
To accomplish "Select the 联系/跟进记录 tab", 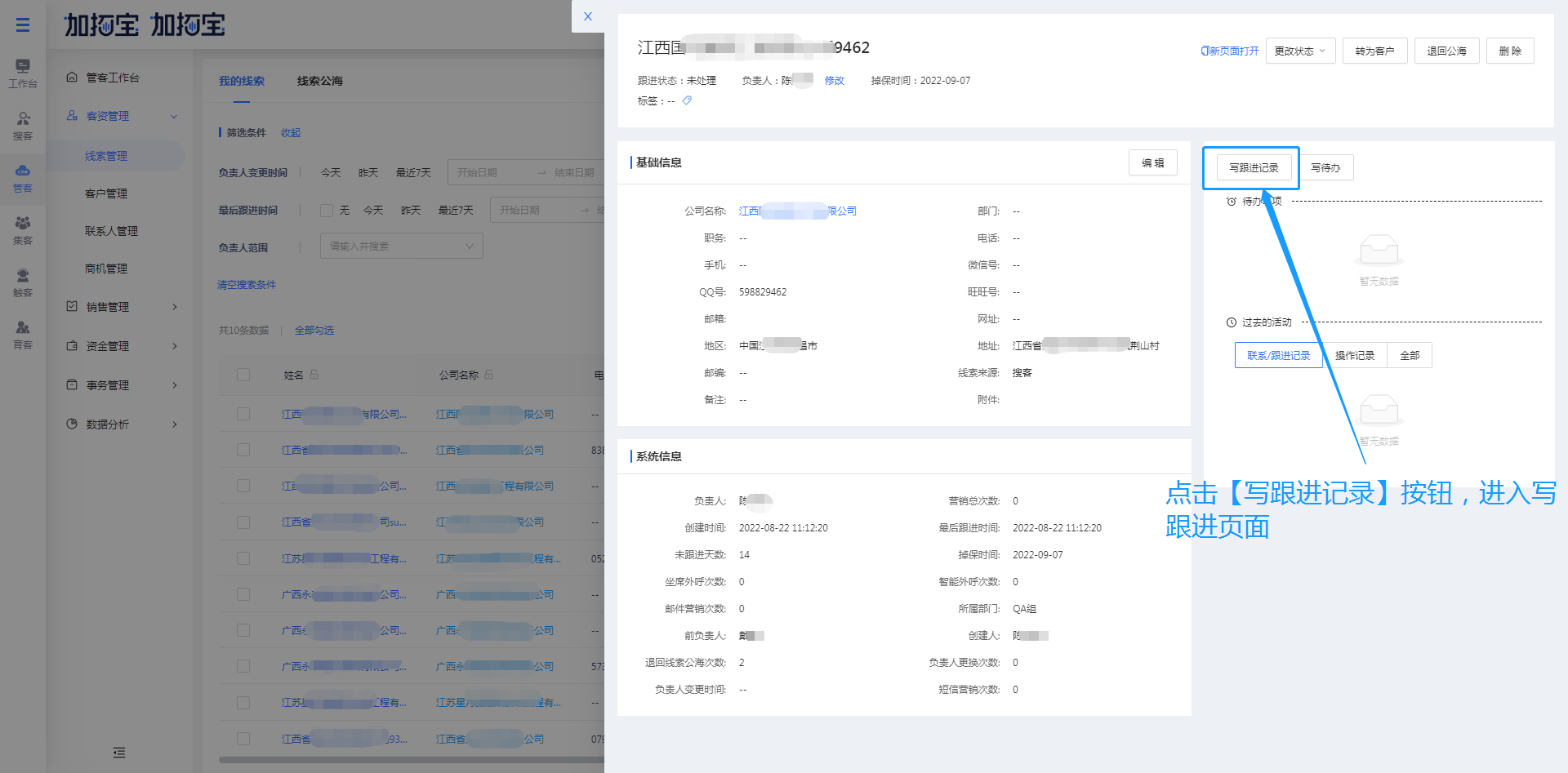I will [1279, 355].
